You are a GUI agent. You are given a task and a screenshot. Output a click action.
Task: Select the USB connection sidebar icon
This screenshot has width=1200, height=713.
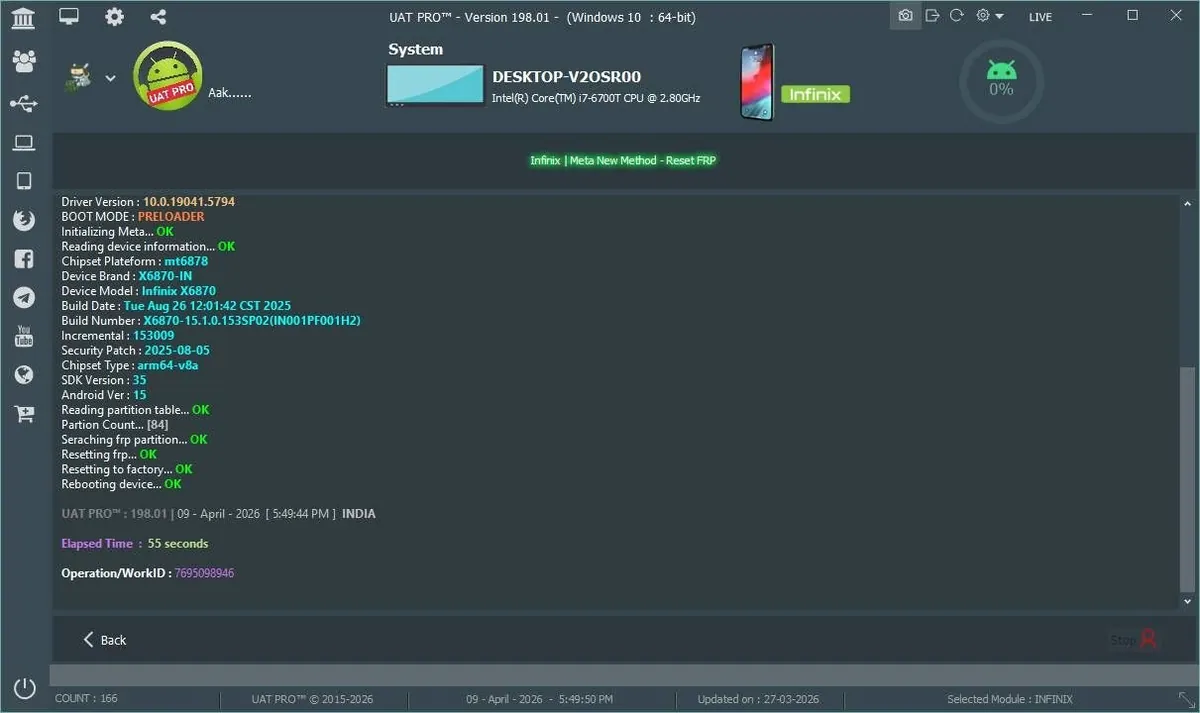[24, 103]
